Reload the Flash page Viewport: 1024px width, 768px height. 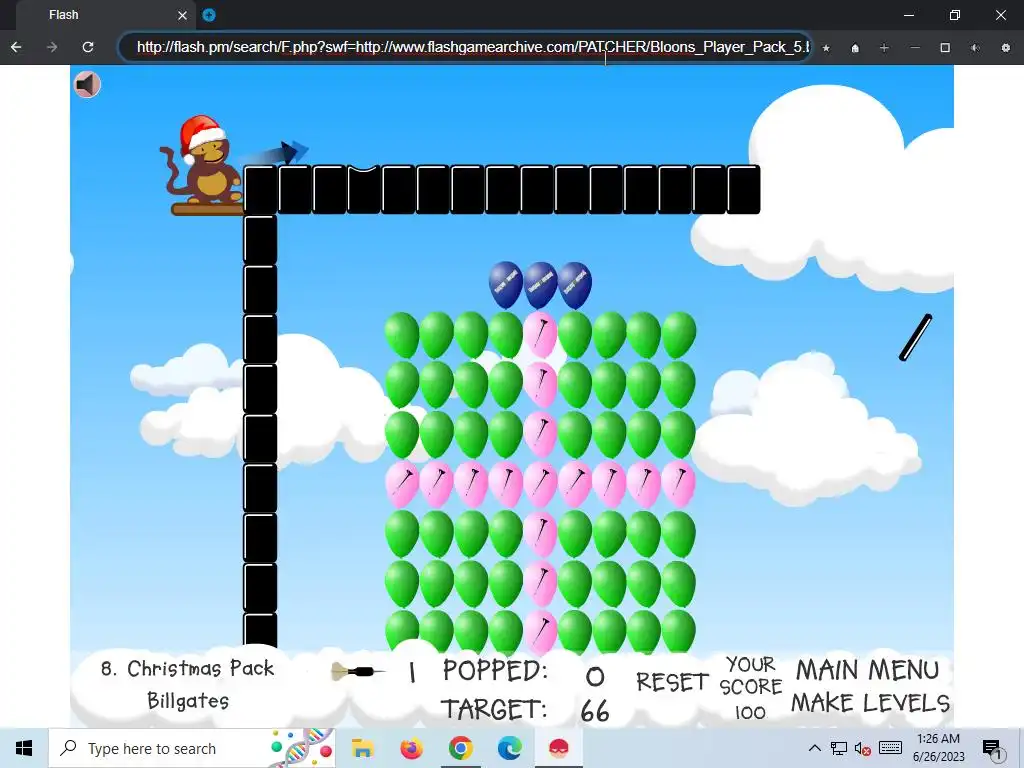click(x=88, y=47)
